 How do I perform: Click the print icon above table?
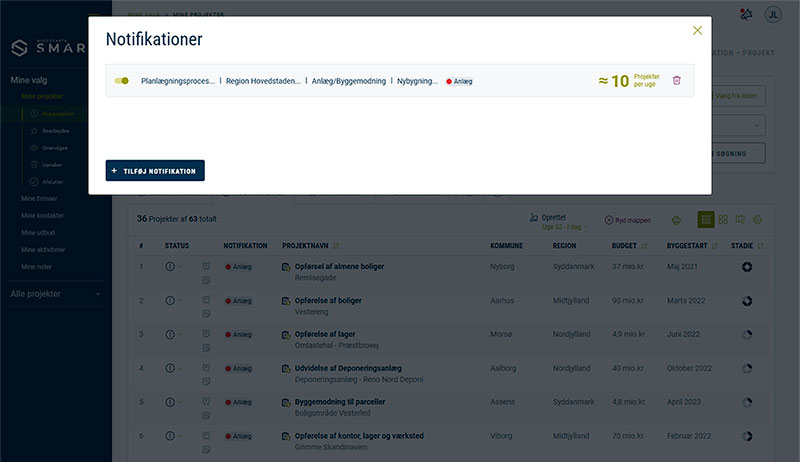(676, 219)
